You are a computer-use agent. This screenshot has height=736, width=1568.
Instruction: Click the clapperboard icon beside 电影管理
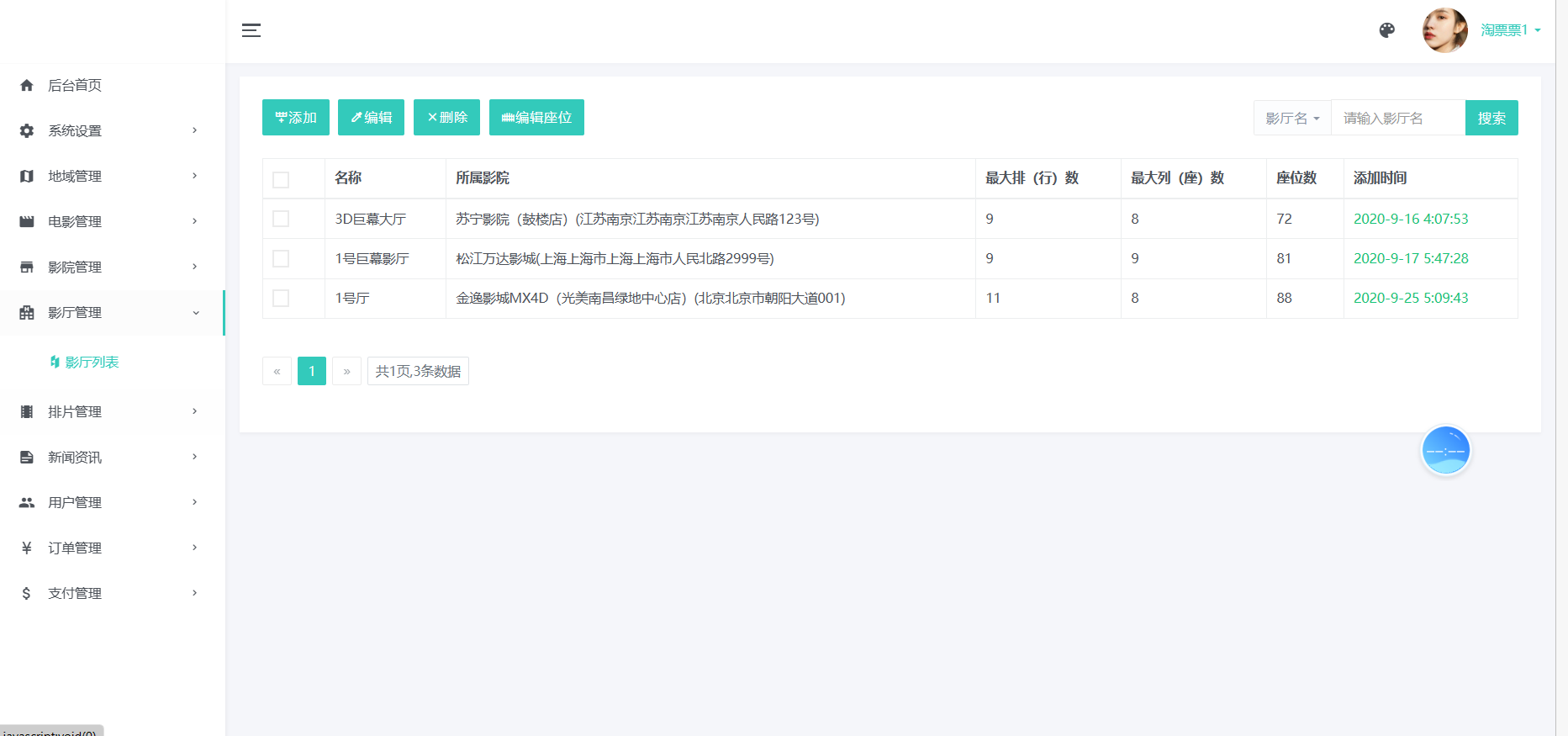(27, 221)
